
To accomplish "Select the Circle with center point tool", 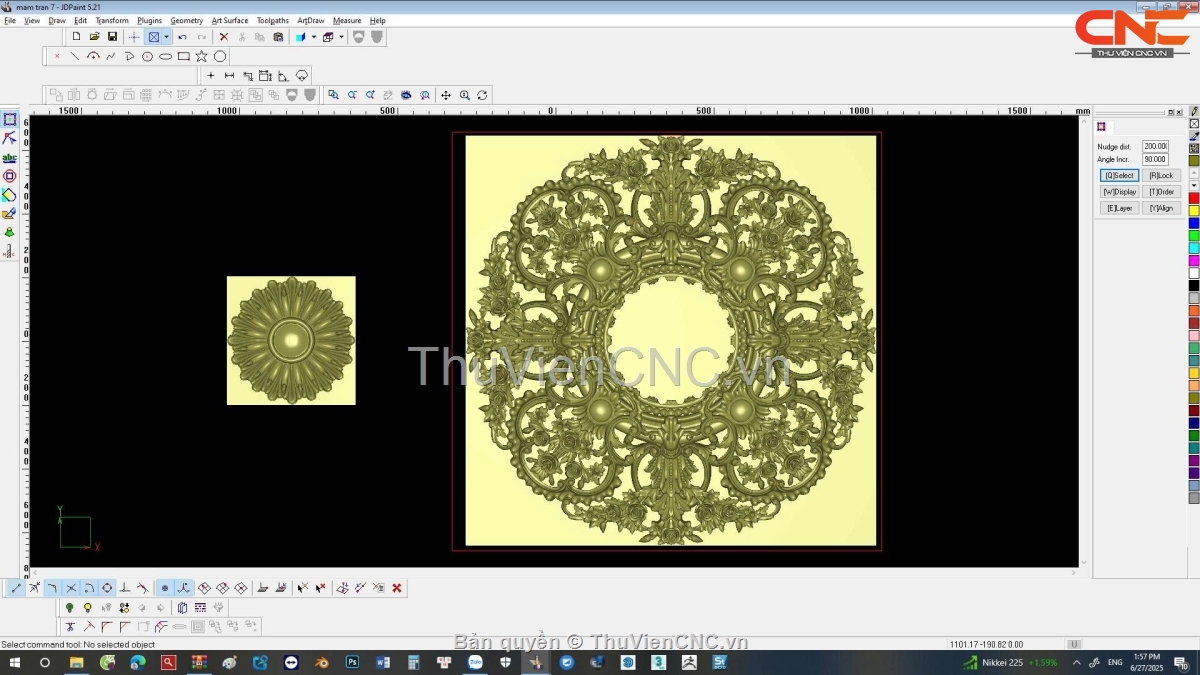I will click(147, 56).
